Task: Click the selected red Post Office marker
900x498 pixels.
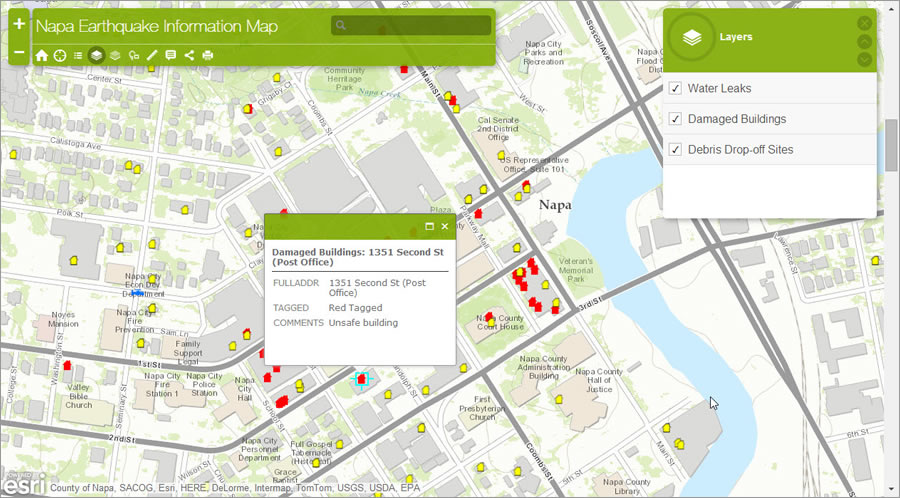Action: (x=361, y=379)
